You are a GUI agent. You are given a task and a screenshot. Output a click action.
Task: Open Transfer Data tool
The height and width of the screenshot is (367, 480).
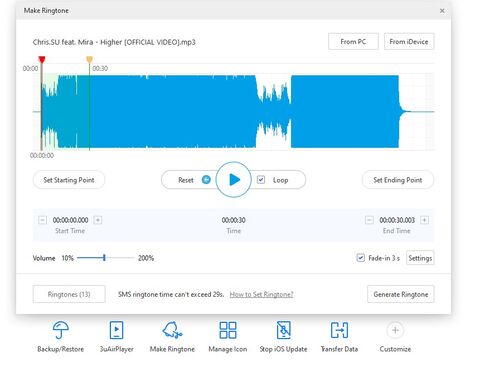pyautogui.click(x=339, y=330)
